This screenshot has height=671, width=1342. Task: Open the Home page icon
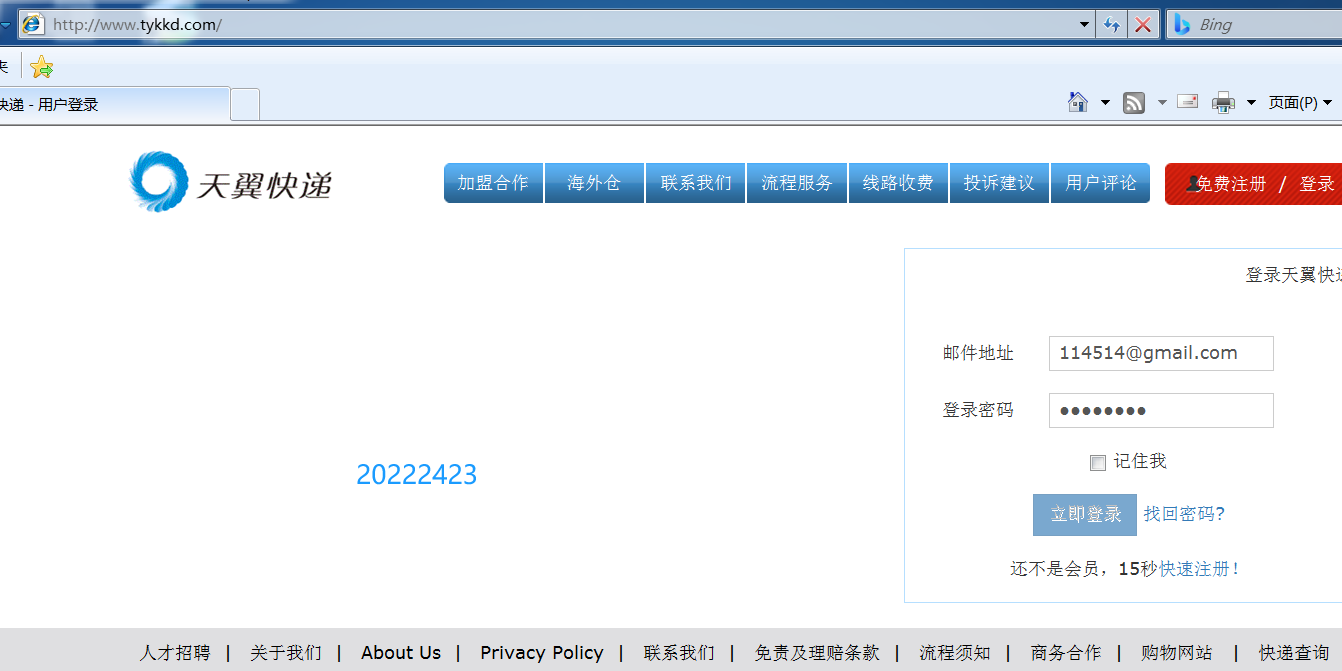(1078, 102)
